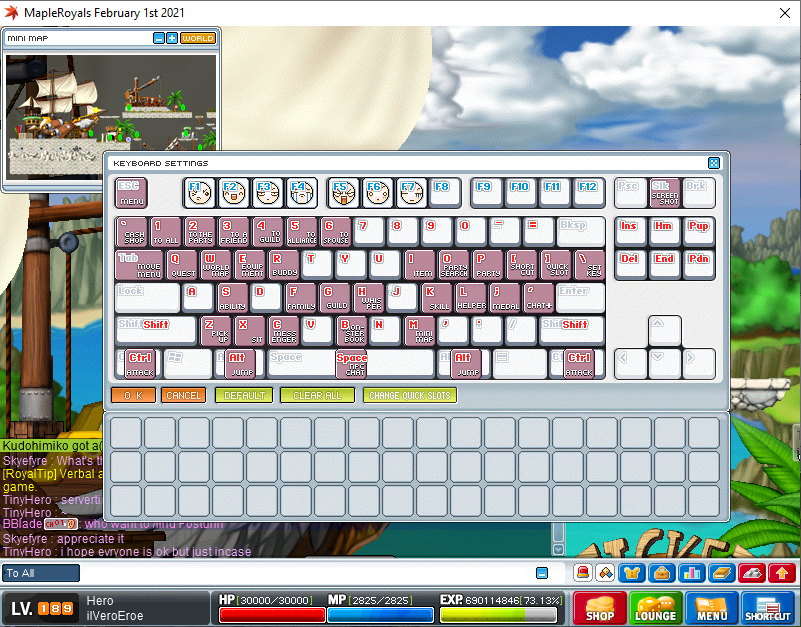Open the equipment shirt icon
The height and width of the screenshot is (627, 801).
tap(632, 573)
